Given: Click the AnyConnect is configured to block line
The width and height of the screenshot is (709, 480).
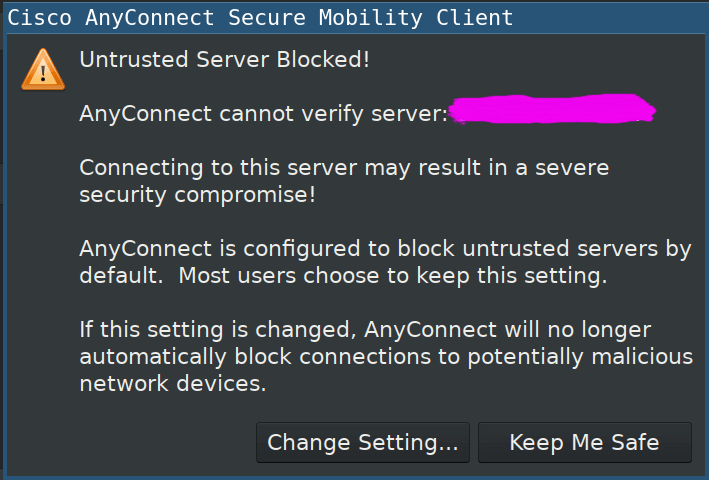Looking at the screenshot, I should coord(385,249).
